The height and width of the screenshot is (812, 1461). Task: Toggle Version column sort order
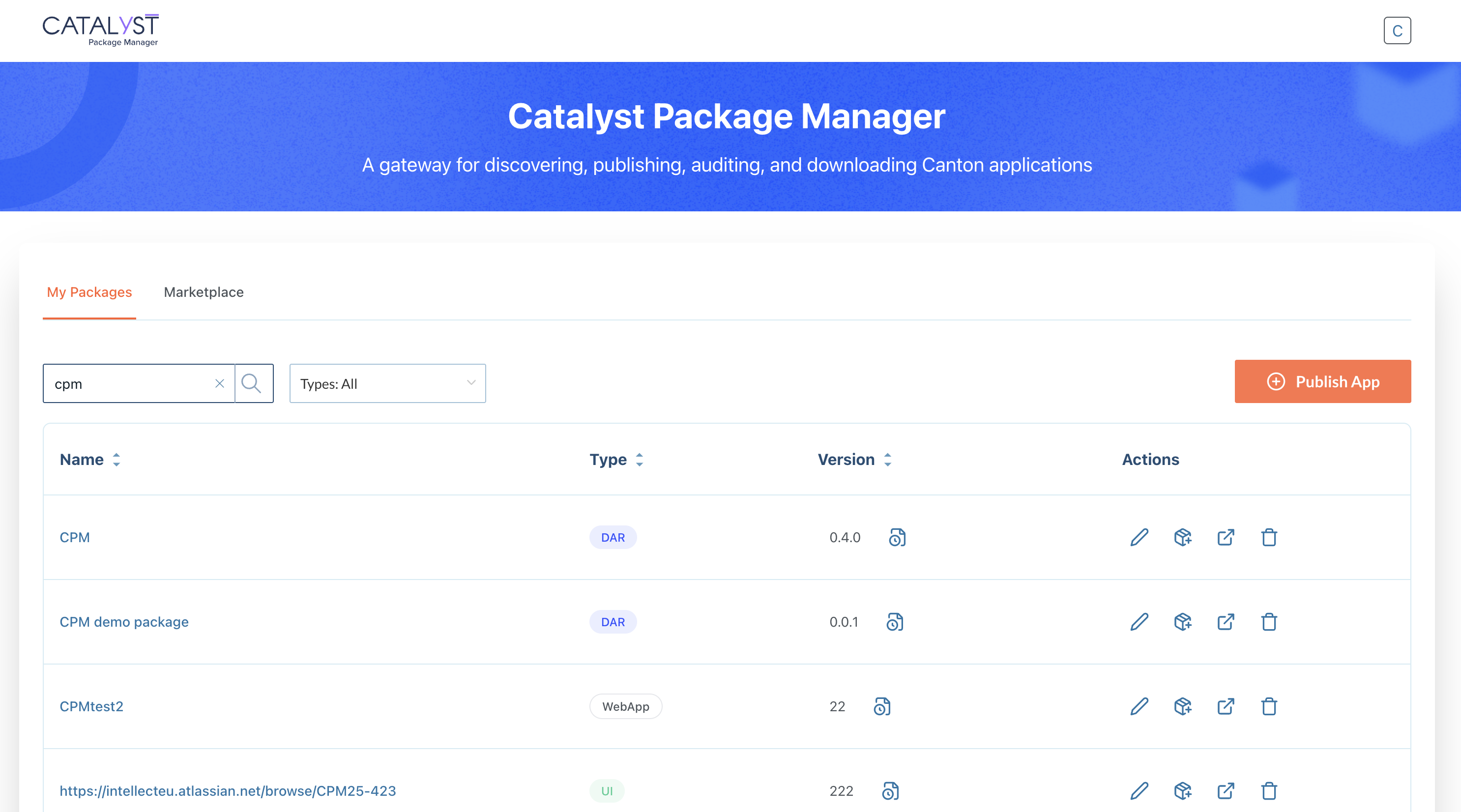[887, 460]
